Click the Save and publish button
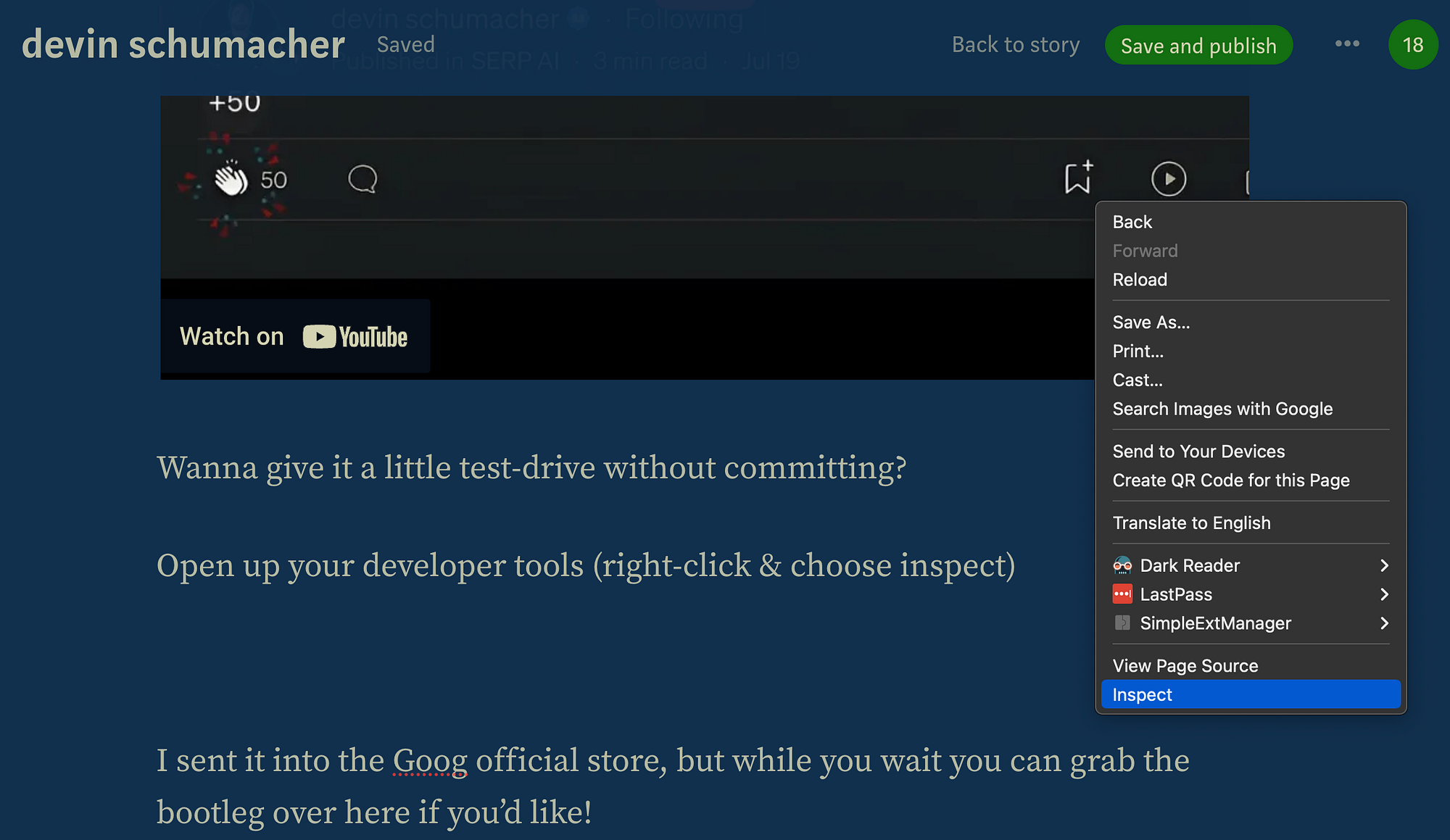The height and width of the screenshot is (840, 1450). pos(1198,44)
